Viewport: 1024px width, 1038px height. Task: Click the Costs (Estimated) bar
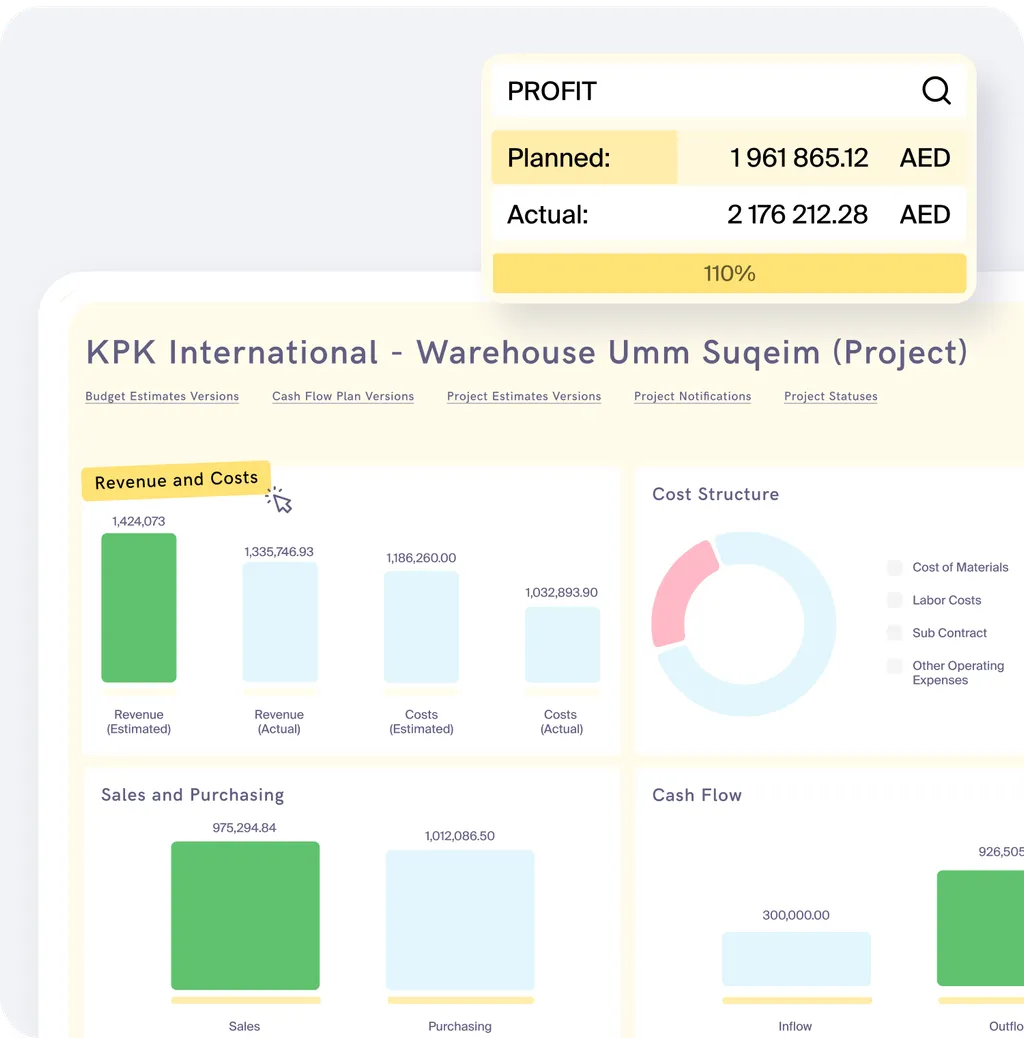tap(421, 627)
